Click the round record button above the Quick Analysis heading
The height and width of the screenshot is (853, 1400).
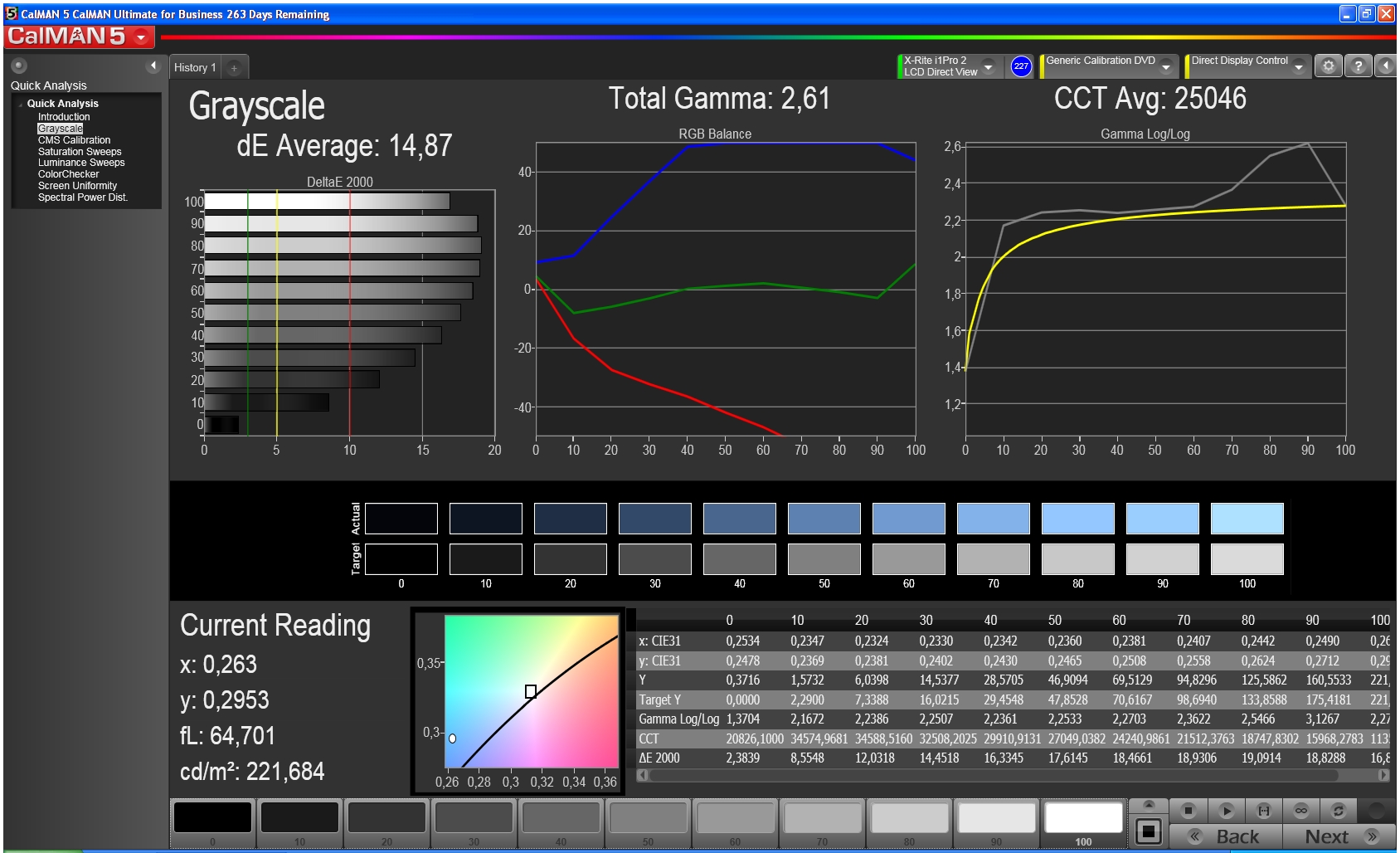tap(19, 66)
